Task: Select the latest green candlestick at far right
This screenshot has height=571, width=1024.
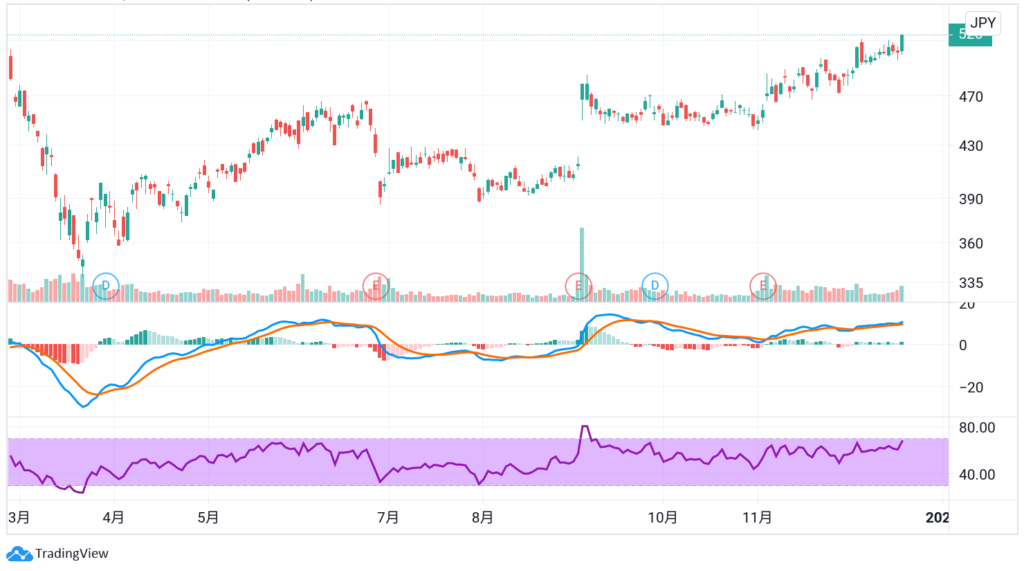Action: click(902, 42)
